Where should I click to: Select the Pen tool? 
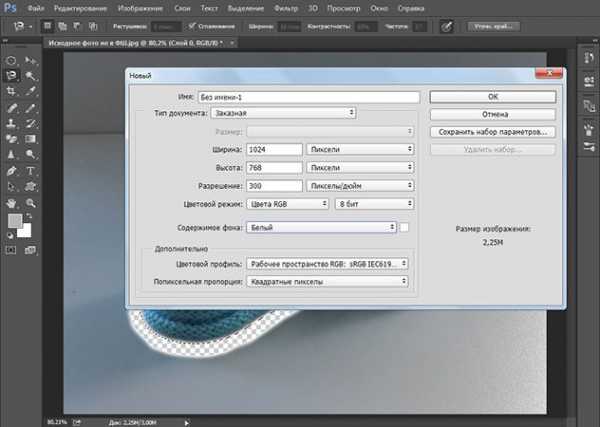[12, 171]
